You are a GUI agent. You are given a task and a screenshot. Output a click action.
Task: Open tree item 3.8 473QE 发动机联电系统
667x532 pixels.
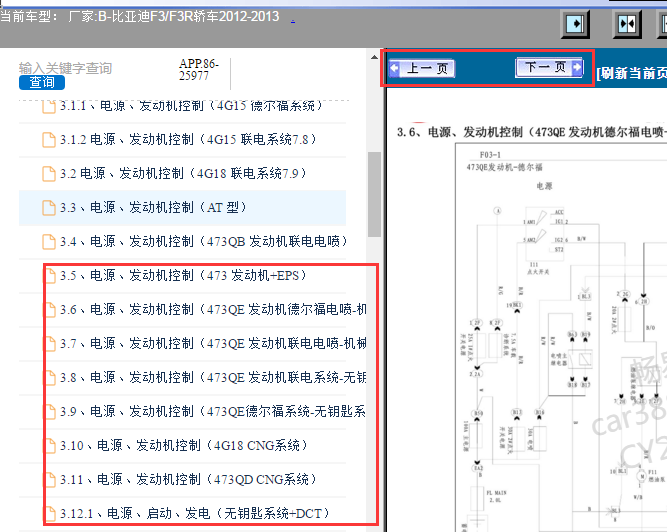[x=213, y=378]
